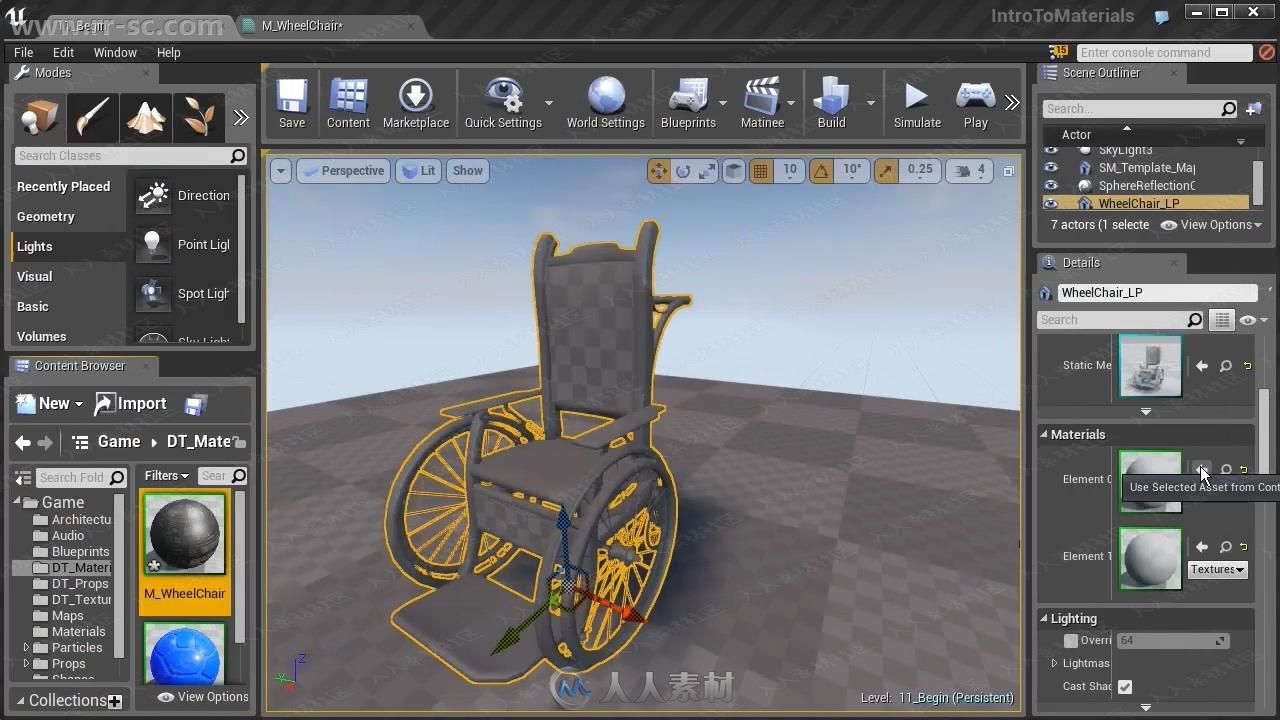Select the translate gizmo tool in viewport
This screenshot has width=1280, height=720.
(658, 171)
